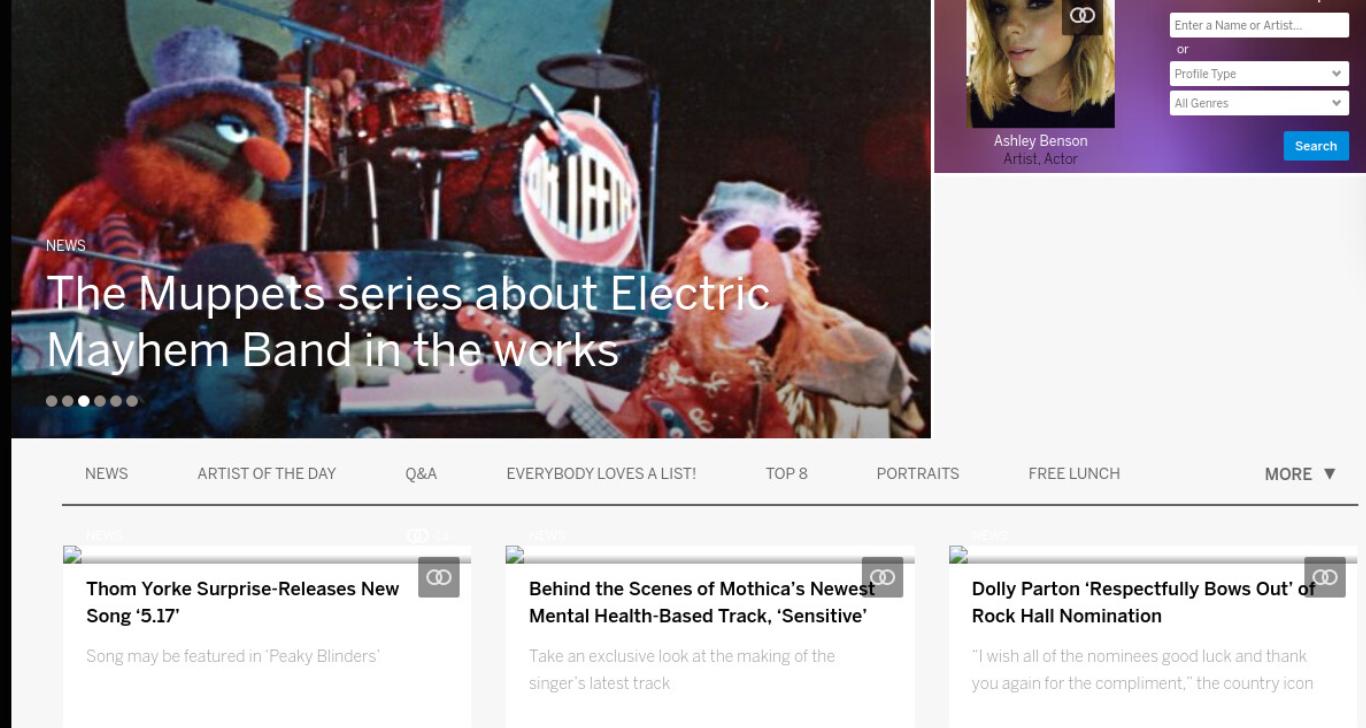Click connect icon on Ashley Benson photo
1366x728 pixels.
point(1082,16)
